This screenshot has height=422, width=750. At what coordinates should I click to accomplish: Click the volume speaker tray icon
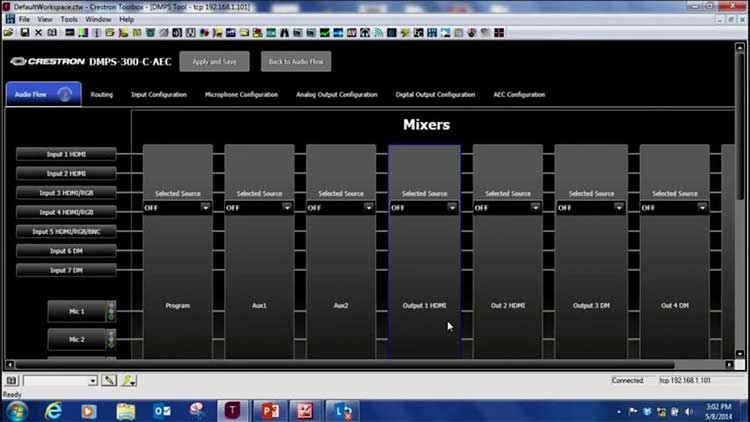(689, 411)
